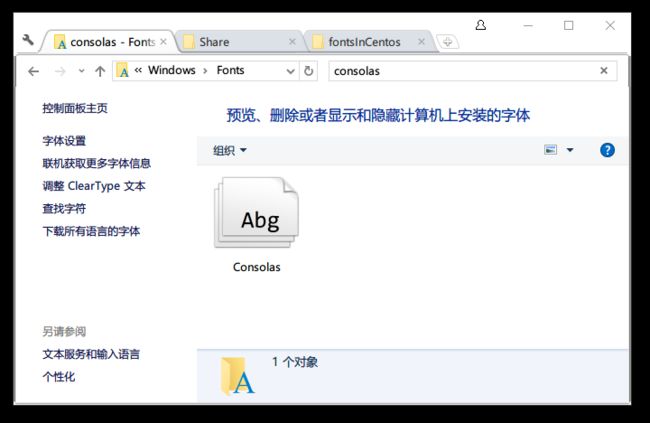Open 下载所有语言的字体 link

click(91, 231)
